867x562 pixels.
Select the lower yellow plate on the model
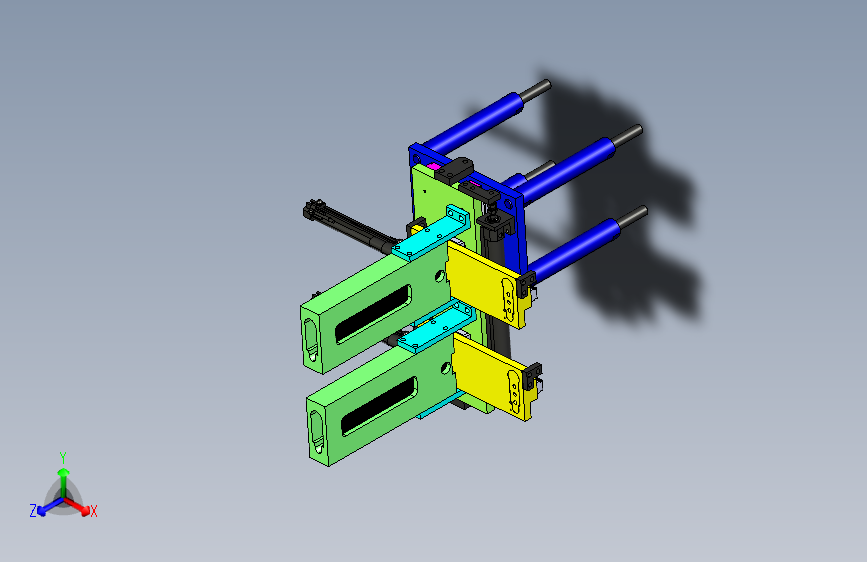click(492, 377)
